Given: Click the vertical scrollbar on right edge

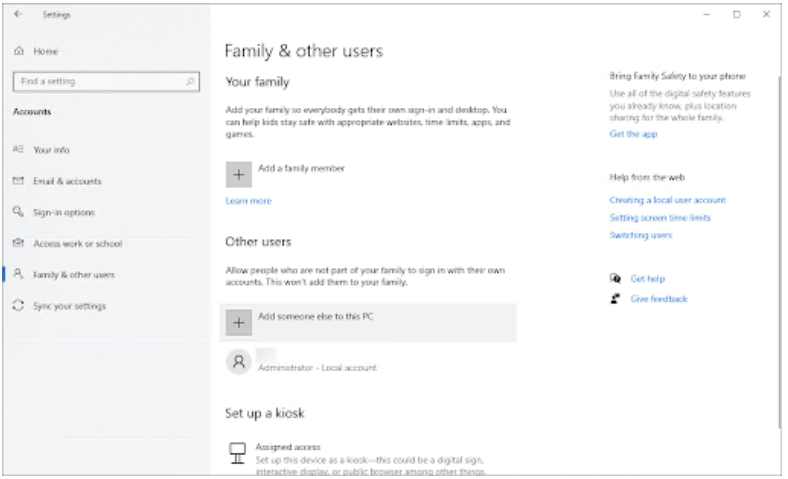Looking at the screenshot, I should [x=780, y=250].
